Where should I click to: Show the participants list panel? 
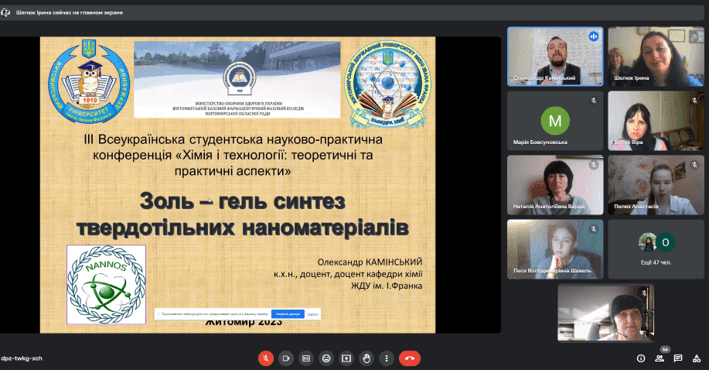[659, 358]
